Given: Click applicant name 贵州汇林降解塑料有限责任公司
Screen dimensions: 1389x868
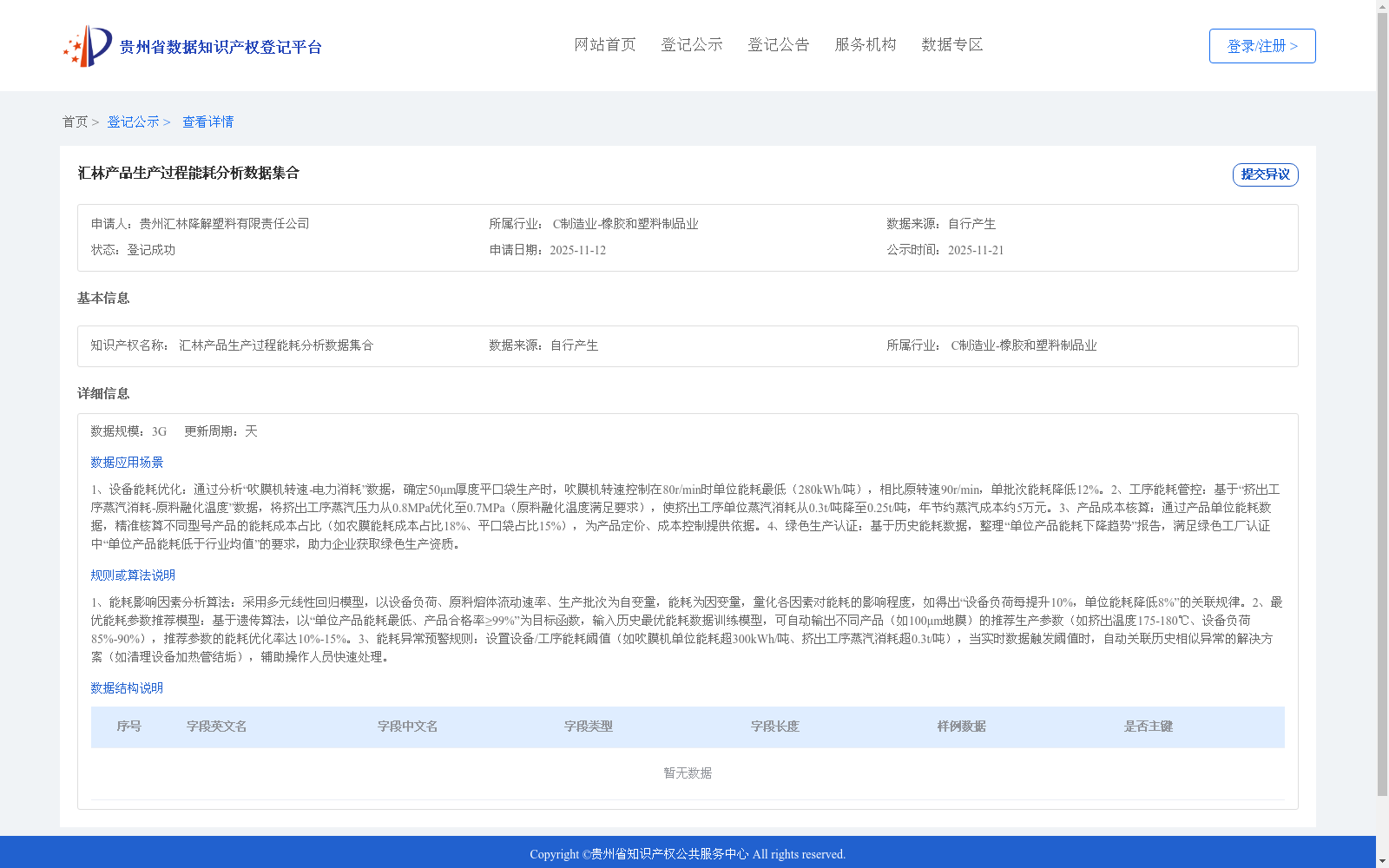Looking at the screenshot, I should tap(224, 224).
